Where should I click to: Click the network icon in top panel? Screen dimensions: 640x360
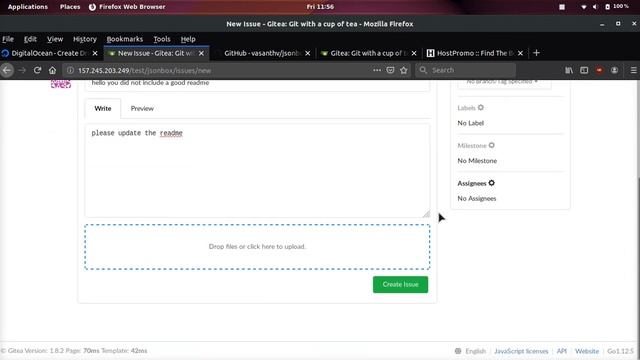click(x=584, y=7)
